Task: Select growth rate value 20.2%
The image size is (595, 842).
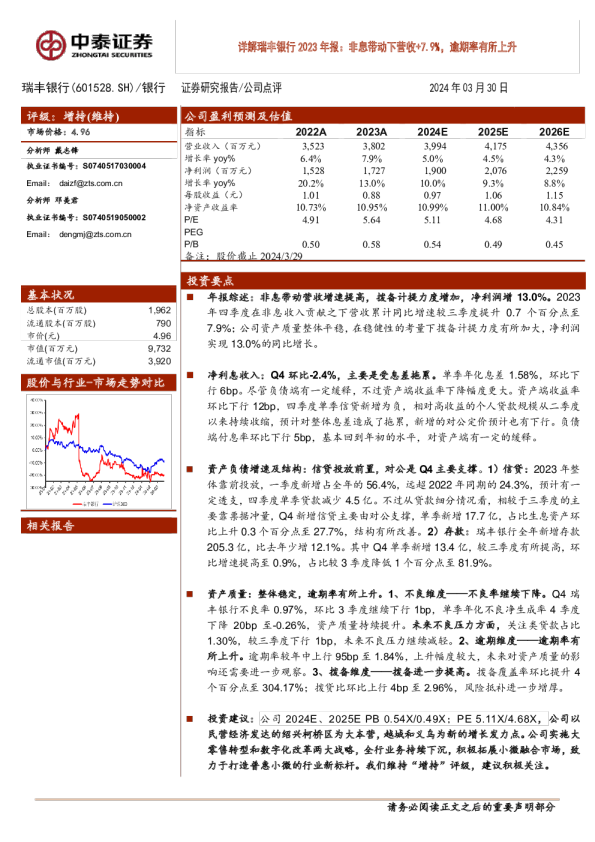Action: pos(311,183)
